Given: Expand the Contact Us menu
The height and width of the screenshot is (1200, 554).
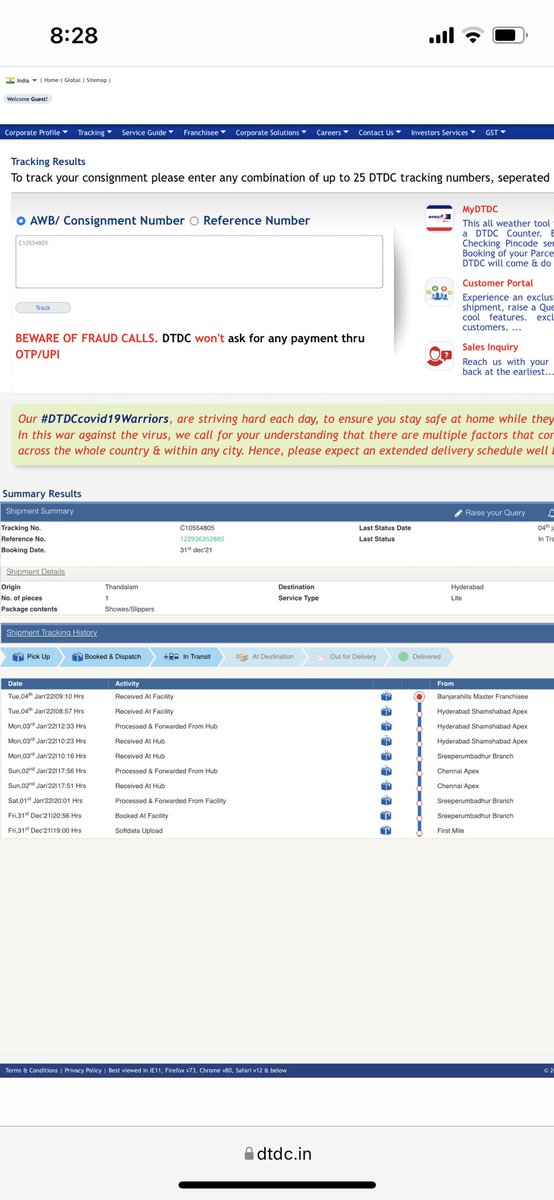Looking at the screenshot, I should tap(380, 132).
